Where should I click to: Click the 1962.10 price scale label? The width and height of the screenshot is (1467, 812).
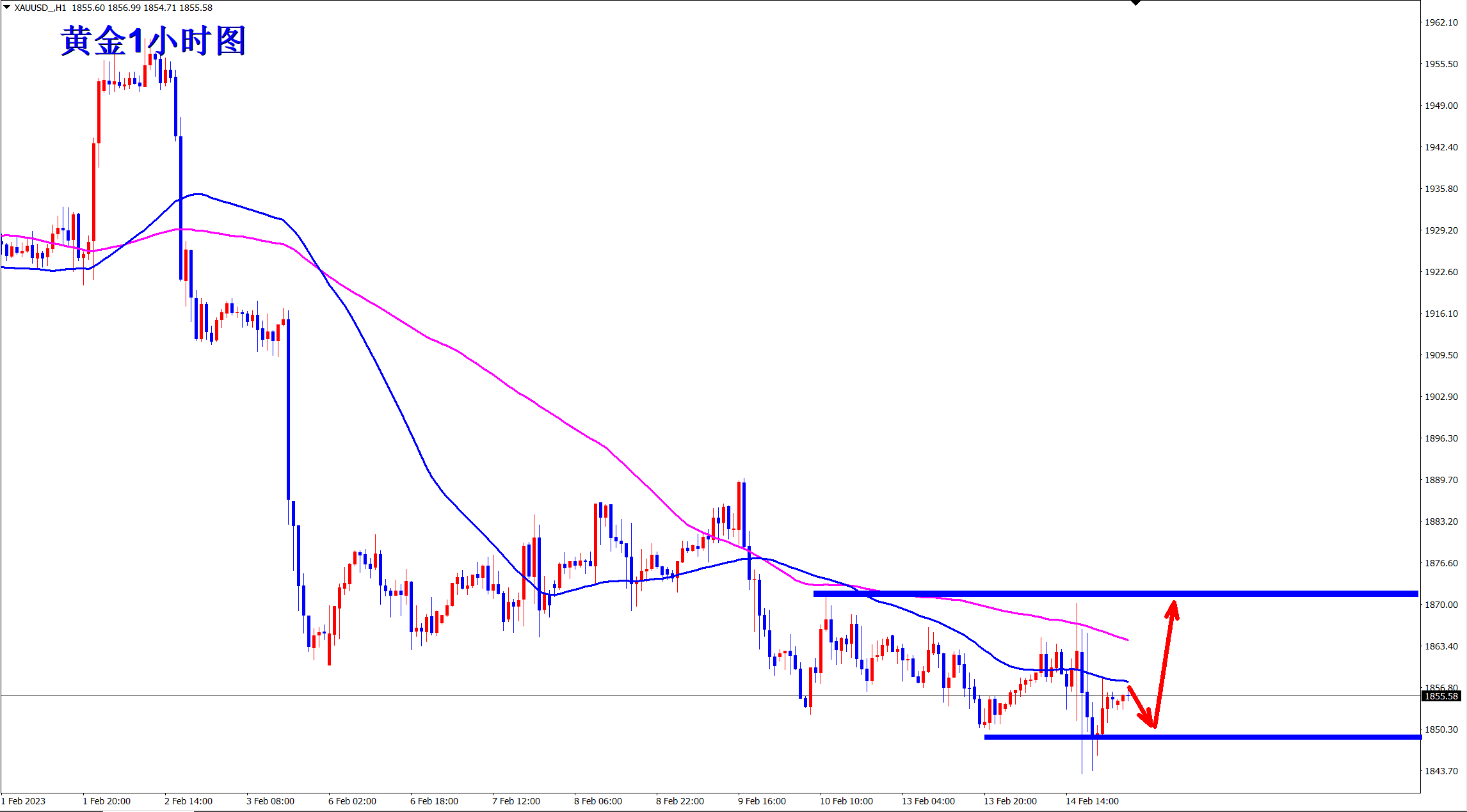click(1441, 22)
